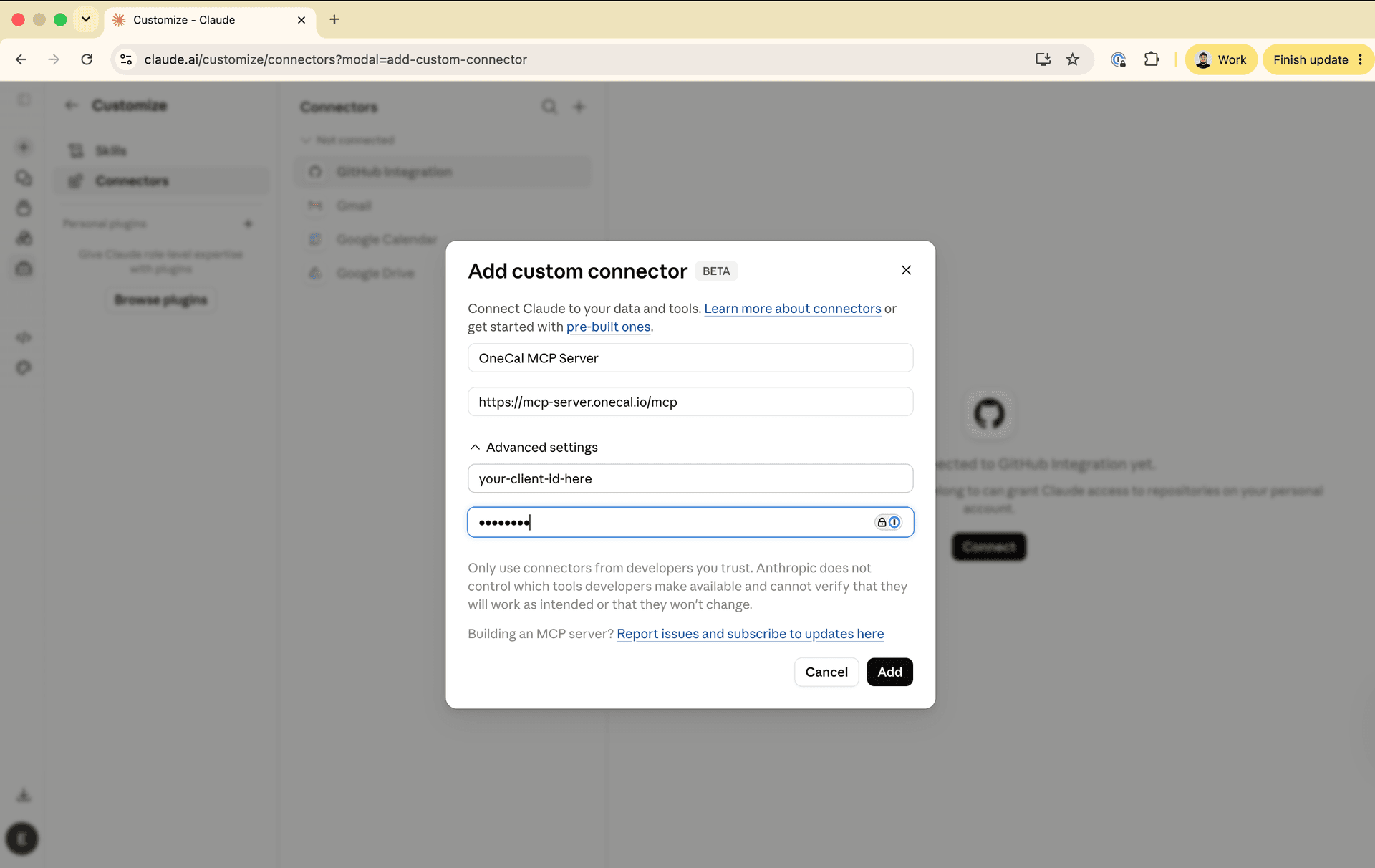
Task: Open Connectors in Customize sidebar
Action: point(162,180)
